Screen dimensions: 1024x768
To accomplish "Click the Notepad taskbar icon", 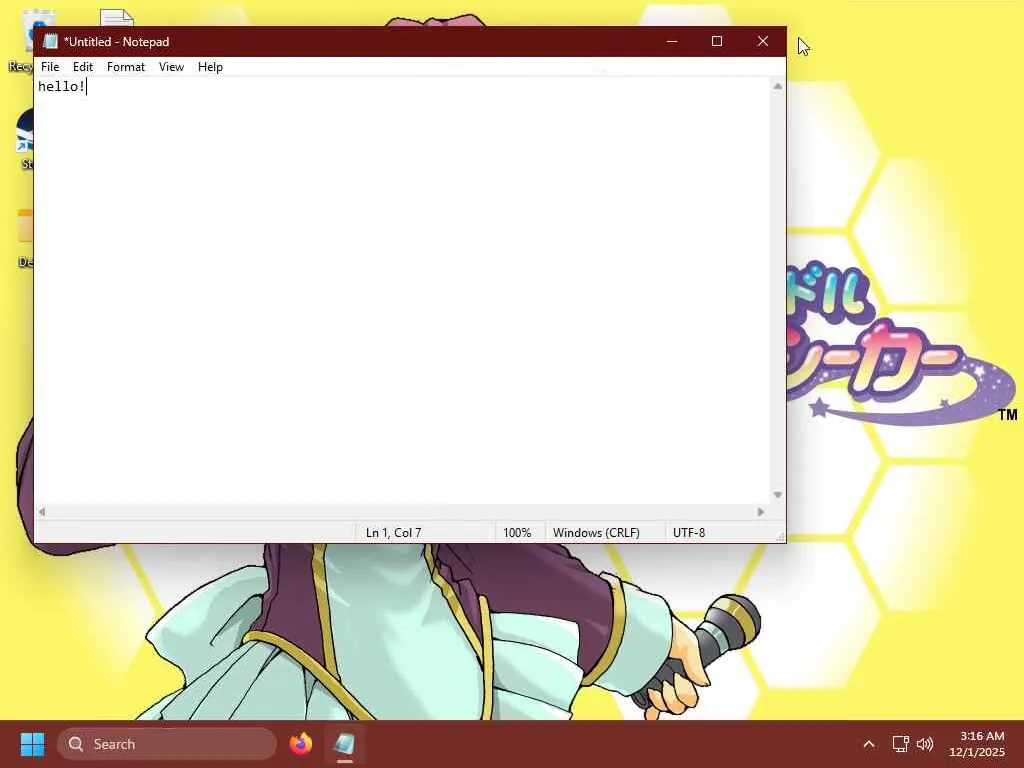I will [x=345, y=744].
